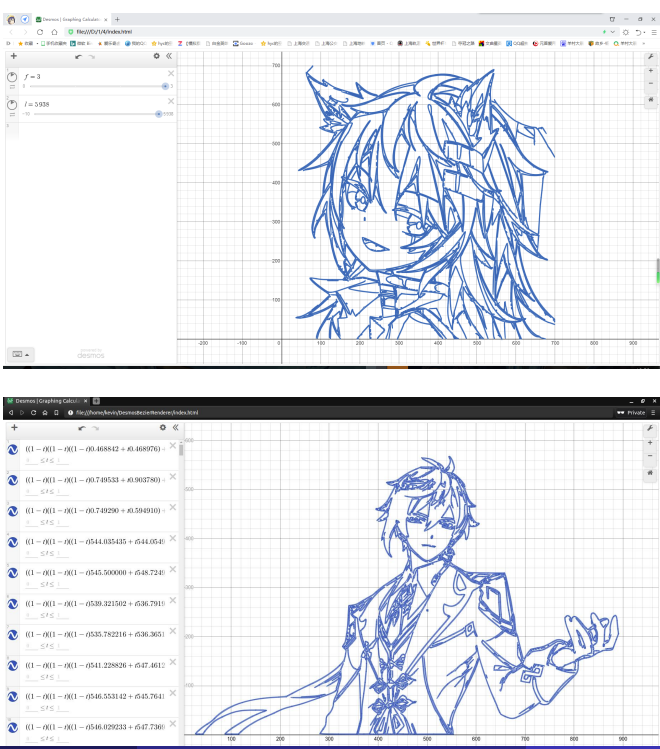Undo last edit in top Desmos window
Image resolution: width=660 pixels, height=749 pixels.
pyautogui.click(x=78, y=56)
